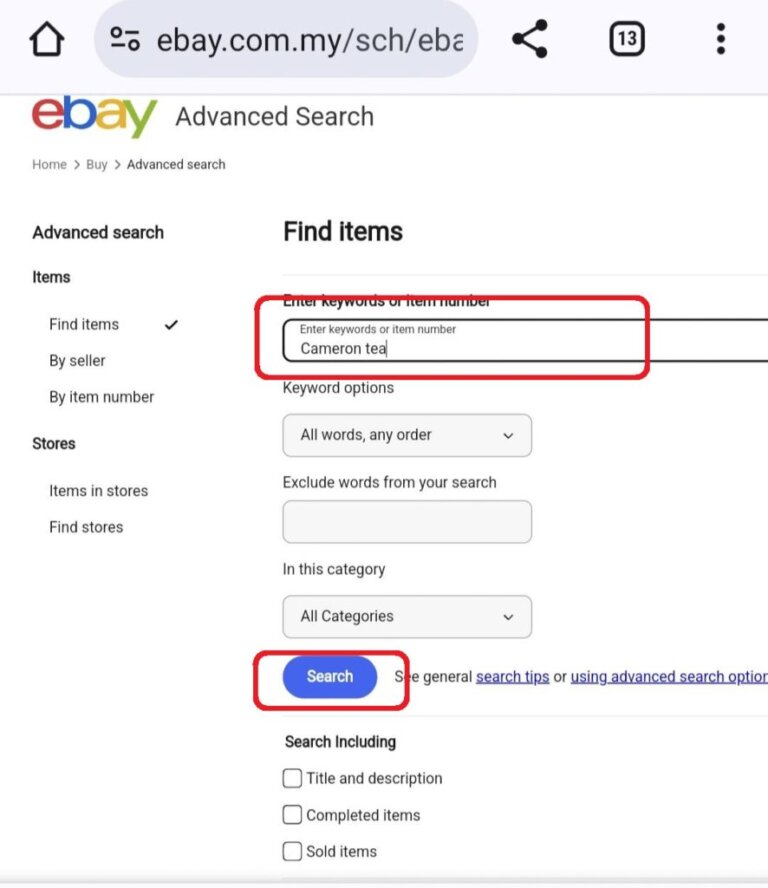Screen dimensions: 768x888
Task: Open site info icon in address bar
Action: (125, 40)
